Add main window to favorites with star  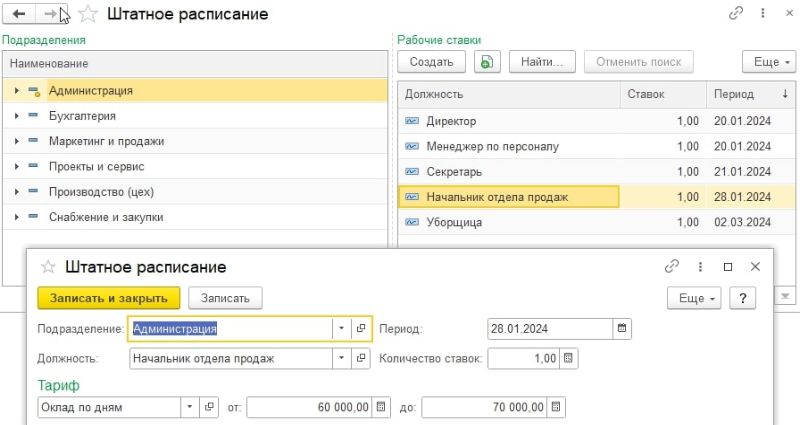point(88,14)
